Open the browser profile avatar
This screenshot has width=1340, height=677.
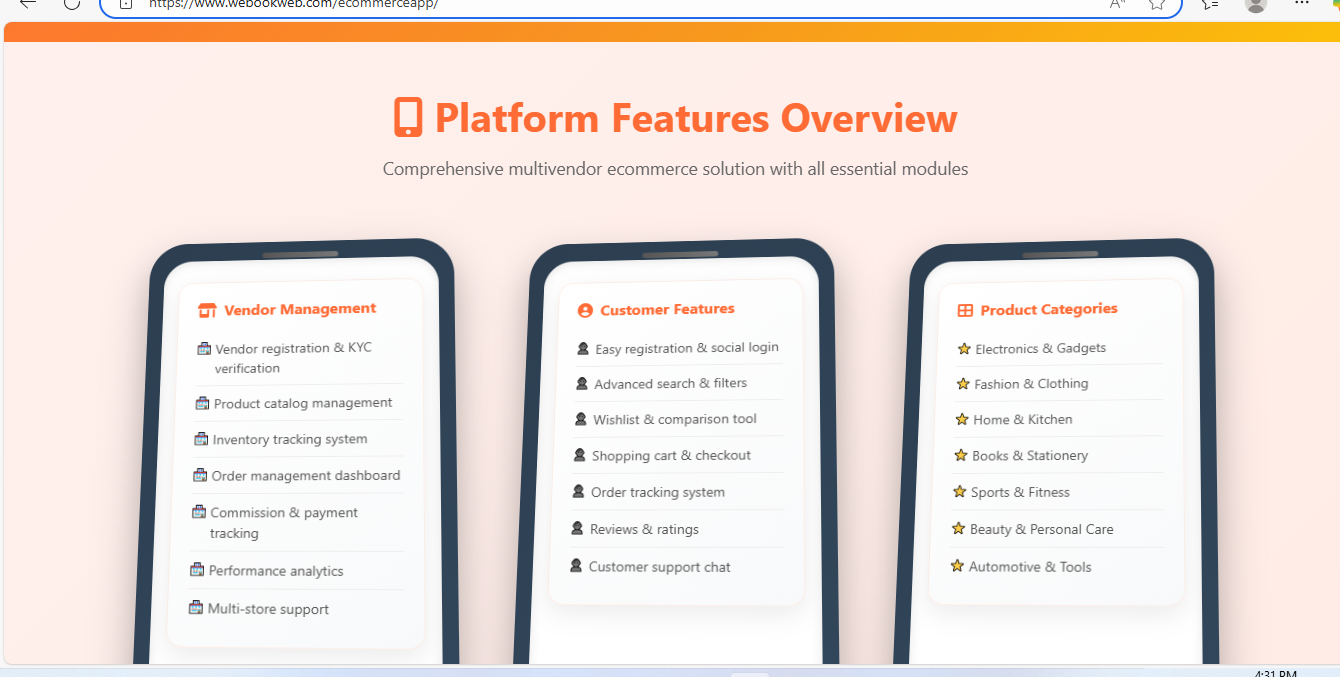click(x=1256, y=4)
